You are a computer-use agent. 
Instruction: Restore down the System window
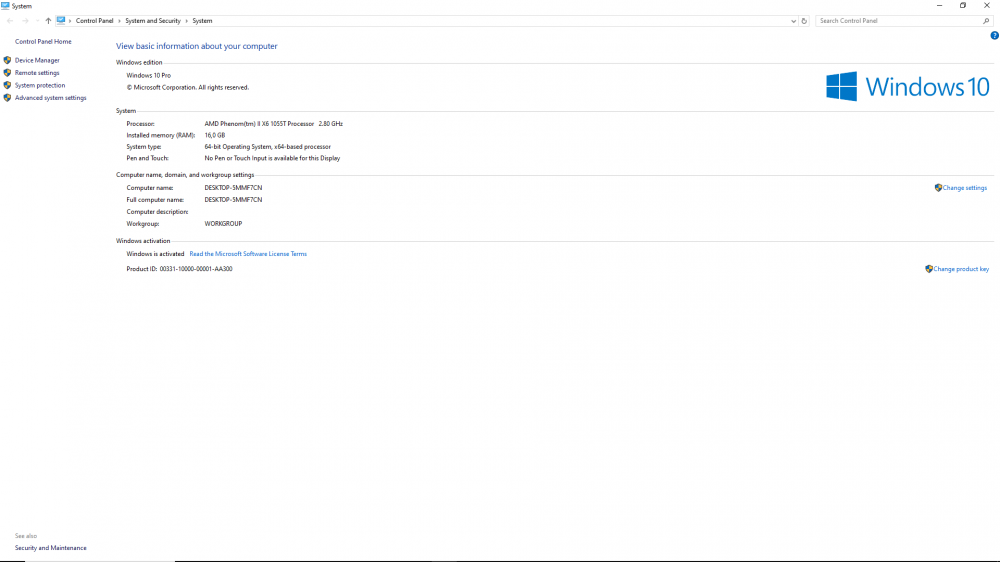(963, 6)
